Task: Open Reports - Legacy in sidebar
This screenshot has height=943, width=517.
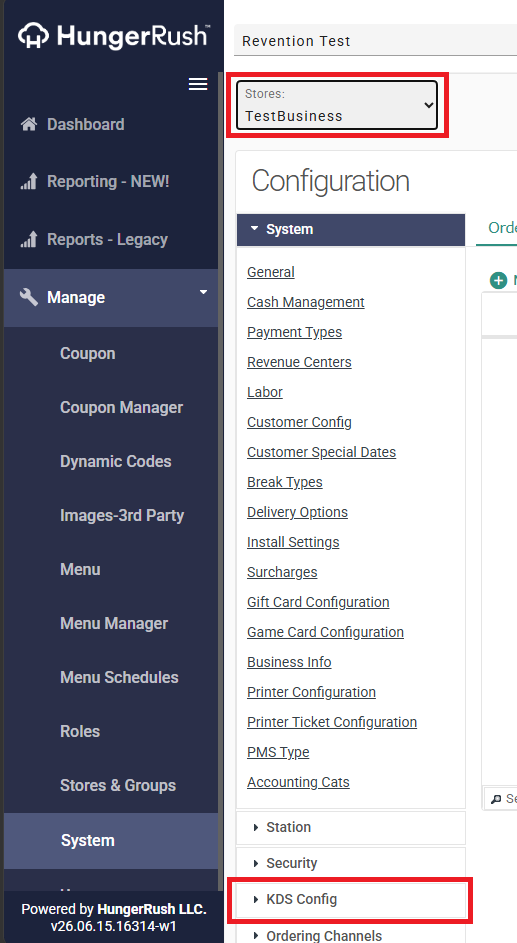Action: pyautogui.click(x=107, y=239)
